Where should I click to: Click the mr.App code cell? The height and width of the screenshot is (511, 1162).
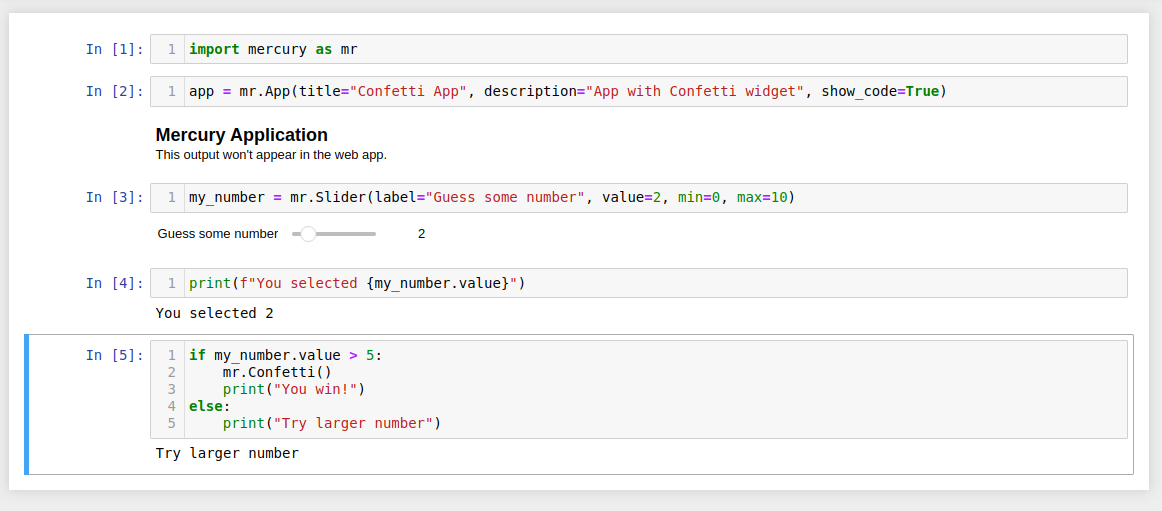pyautogui.click(x=638, y=91)
